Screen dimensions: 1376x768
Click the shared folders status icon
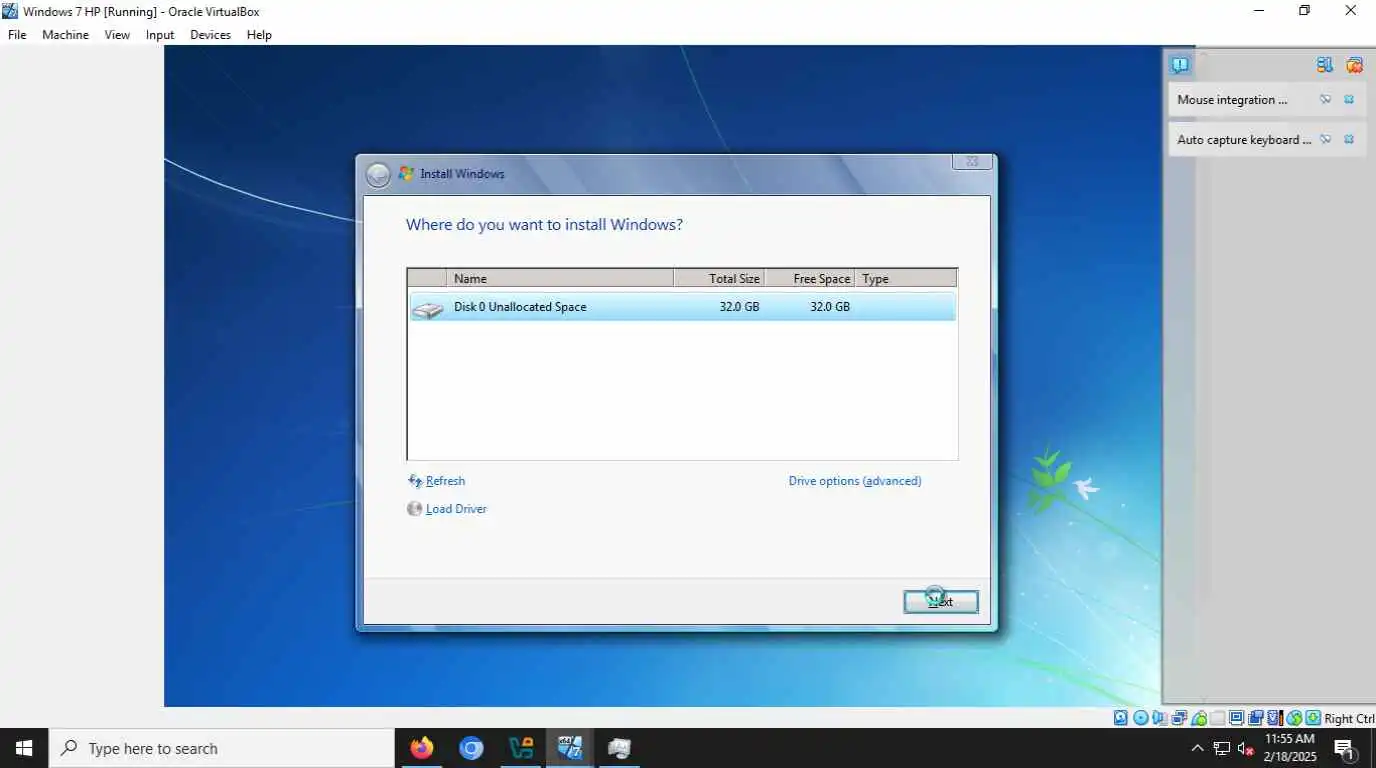(x=1217, y=718)
